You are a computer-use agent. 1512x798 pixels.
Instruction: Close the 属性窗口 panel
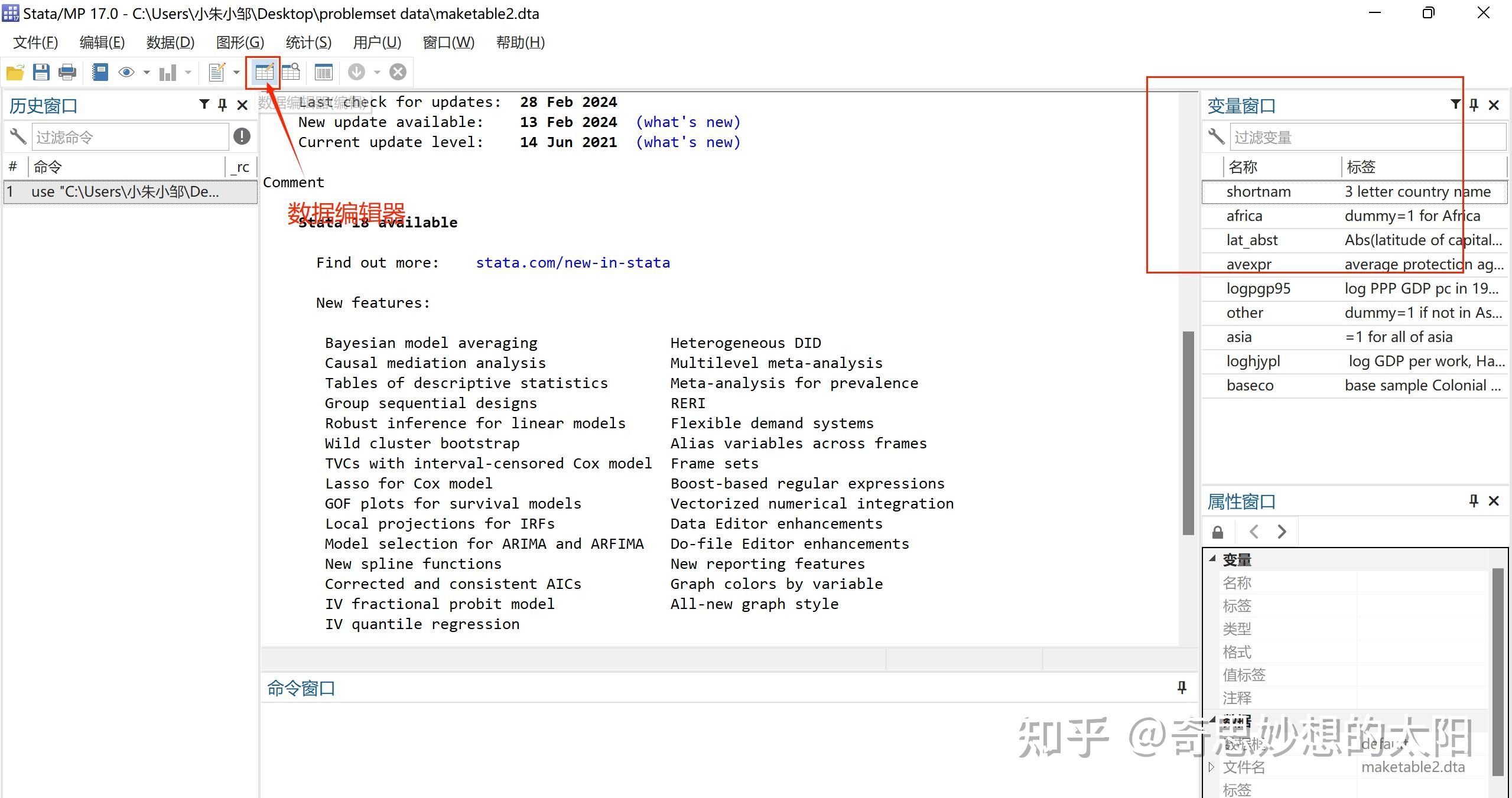[x=1494, y=501]
